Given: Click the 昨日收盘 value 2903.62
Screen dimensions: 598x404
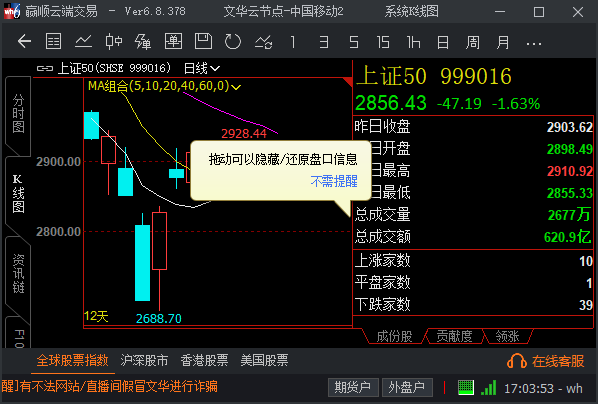Looking at the screenshot, I should [570, 127].
